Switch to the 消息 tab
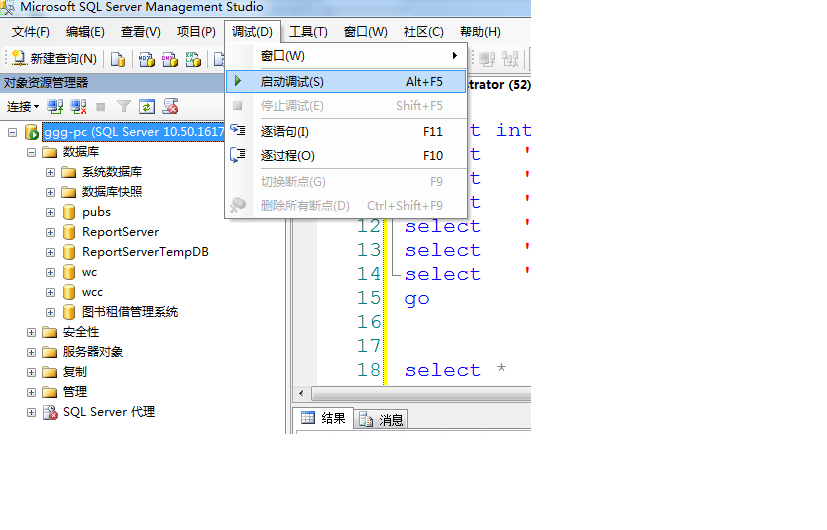Screen dimensions: 827x530 point(381,420)
